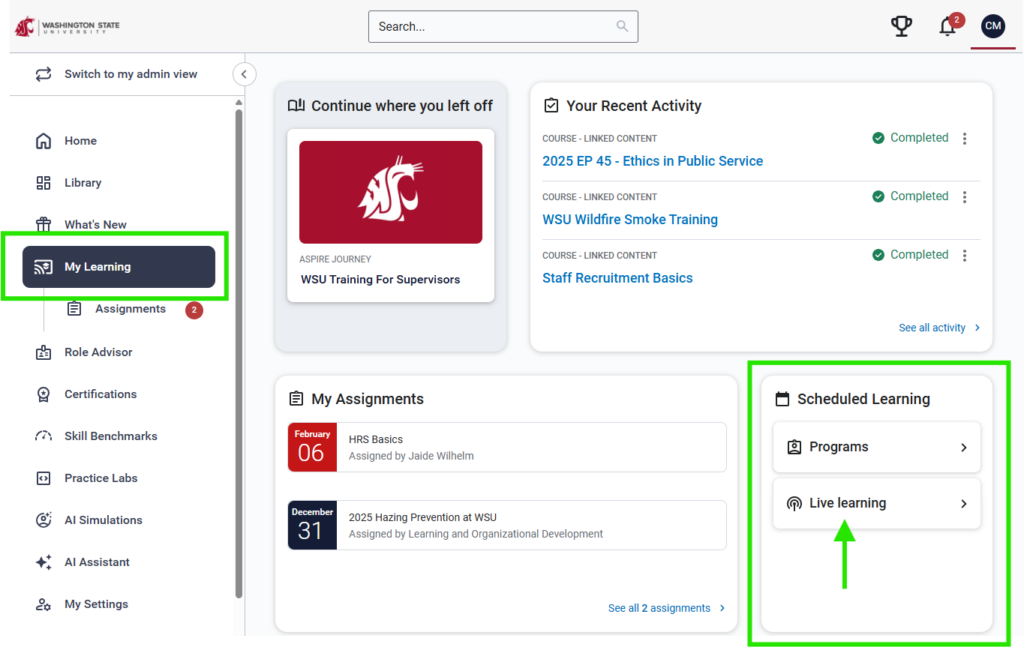The height and width of the screenshot is (647, 1024).
Task: Click the Library grid icon
Action: [43, 183]
